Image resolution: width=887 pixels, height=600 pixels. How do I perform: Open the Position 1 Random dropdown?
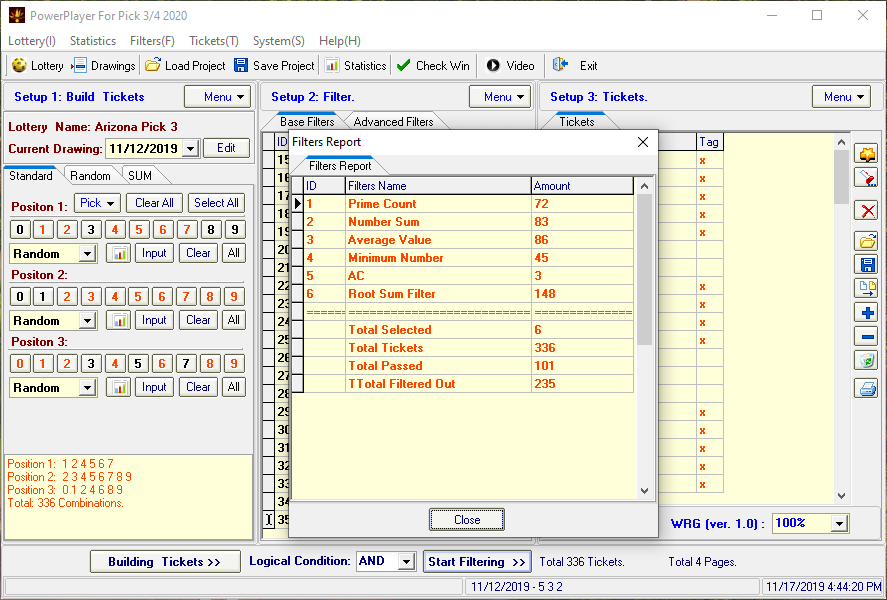pos(86,253)
